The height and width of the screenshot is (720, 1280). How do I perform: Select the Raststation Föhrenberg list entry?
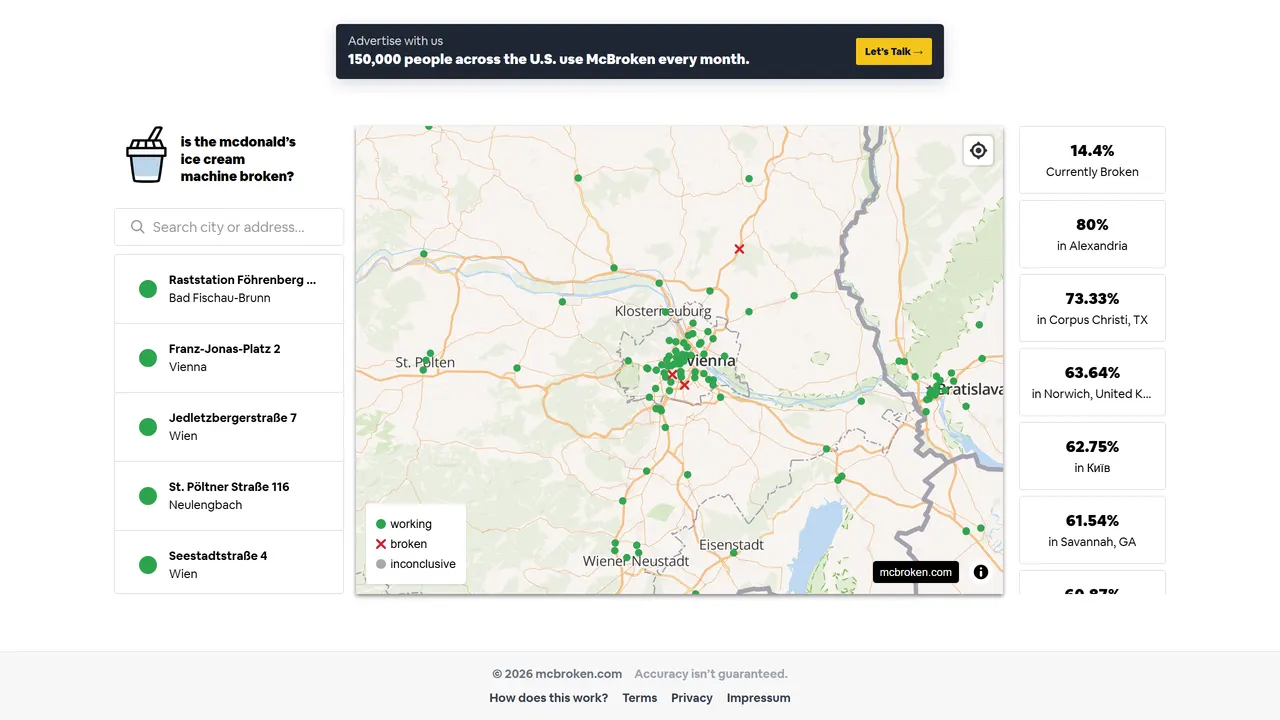click(229, 289)
